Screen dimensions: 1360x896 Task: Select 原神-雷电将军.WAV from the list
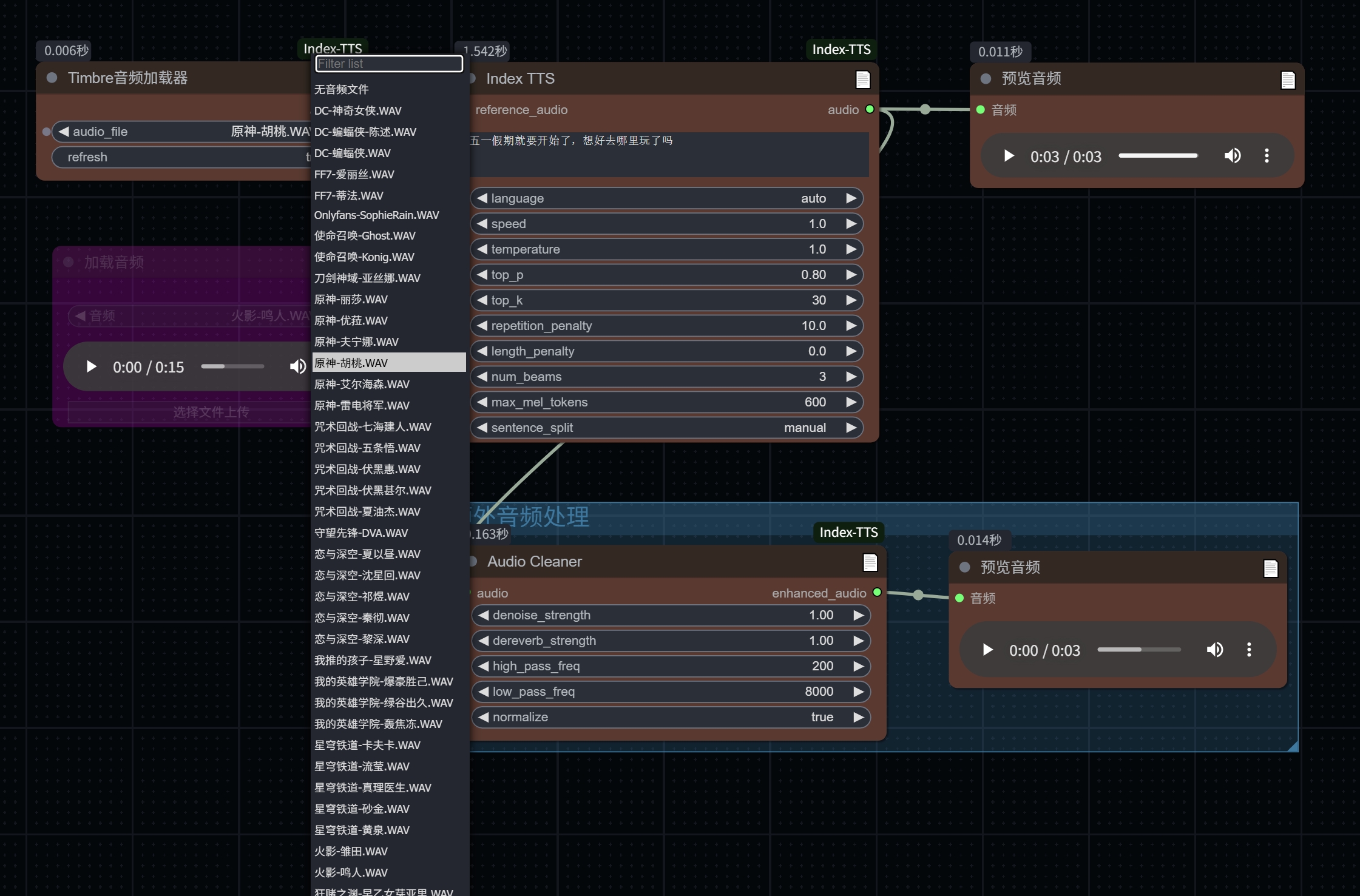pos(362,405)
